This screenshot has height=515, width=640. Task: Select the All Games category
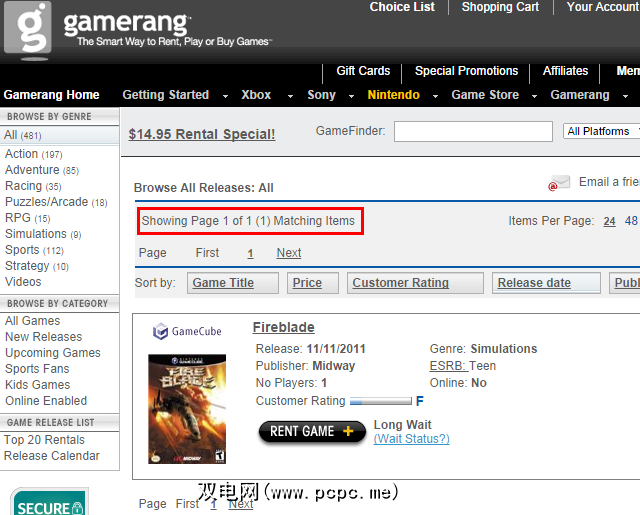tap(32, 321)
